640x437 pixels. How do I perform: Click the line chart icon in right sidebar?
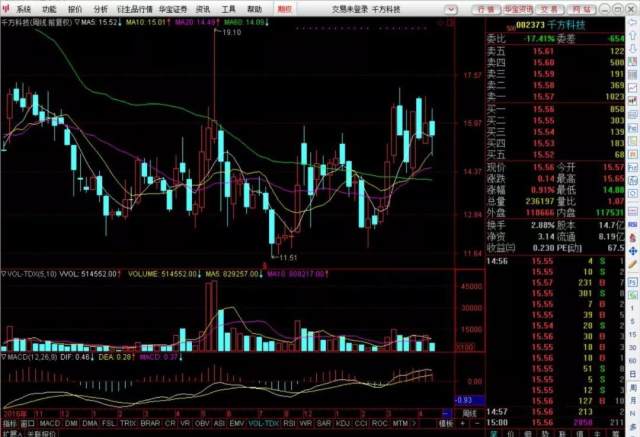point(633,87)
